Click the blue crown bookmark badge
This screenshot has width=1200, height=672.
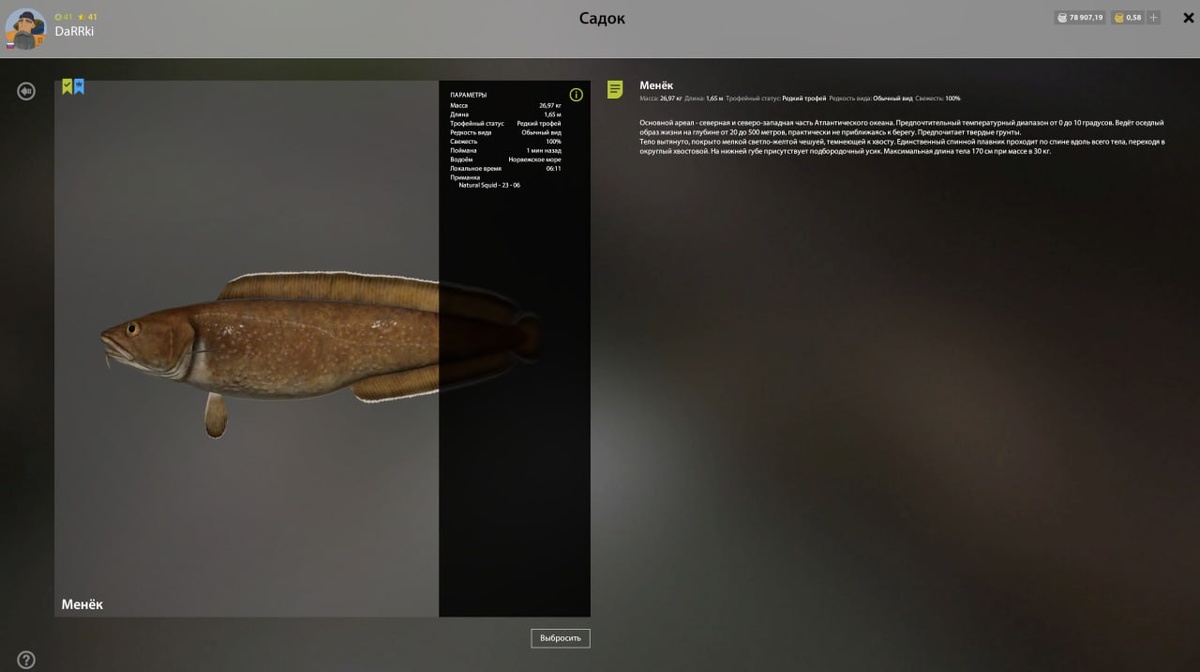tap(79, 87)
